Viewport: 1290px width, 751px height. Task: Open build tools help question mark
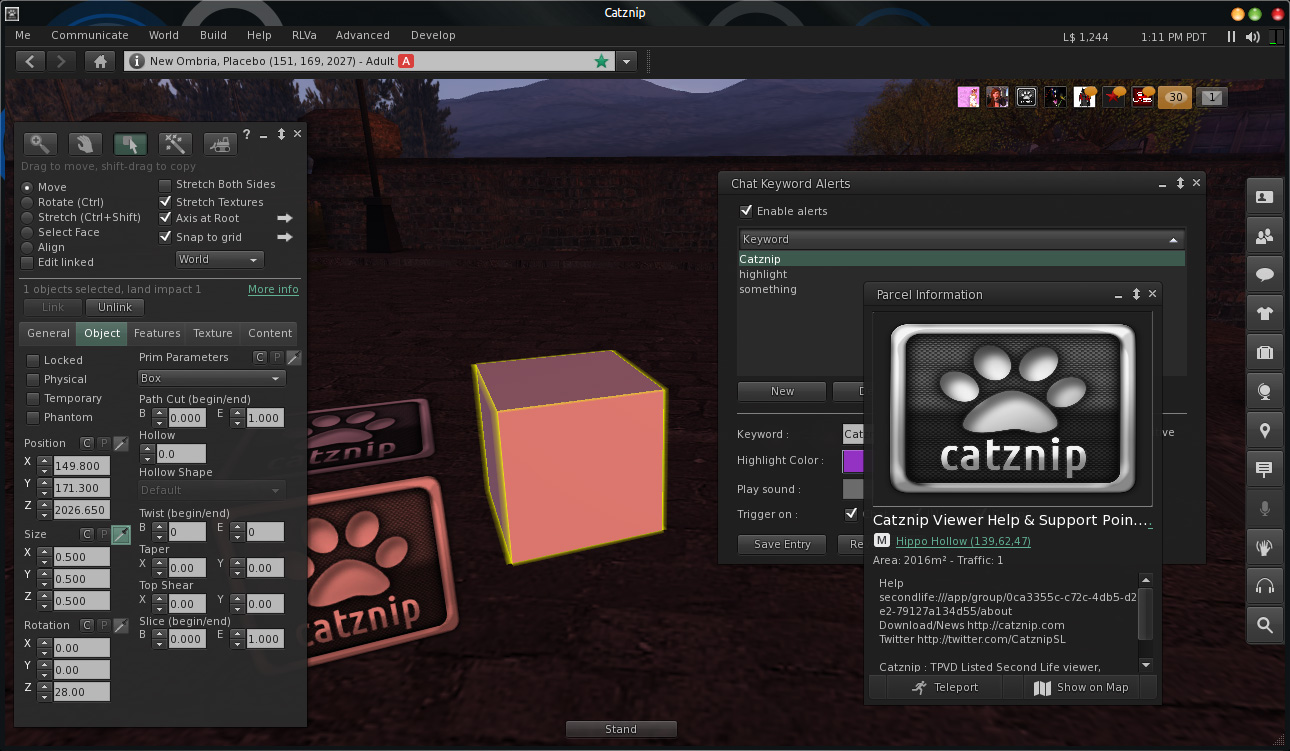coord(247,134)
